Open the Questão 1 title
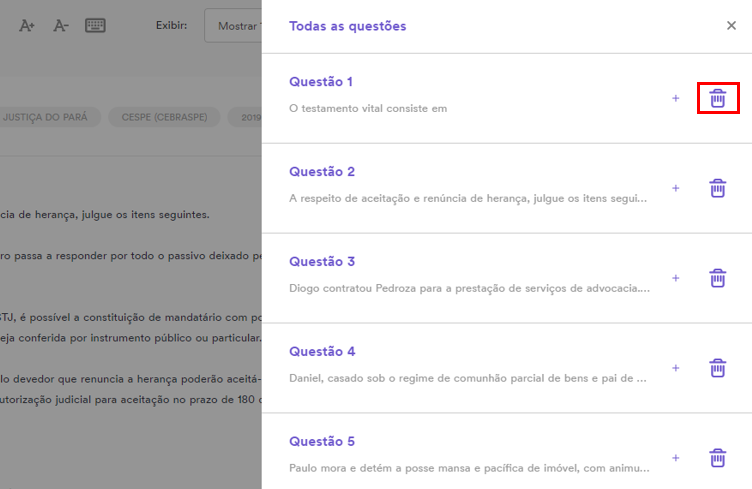 click(321, 82)
